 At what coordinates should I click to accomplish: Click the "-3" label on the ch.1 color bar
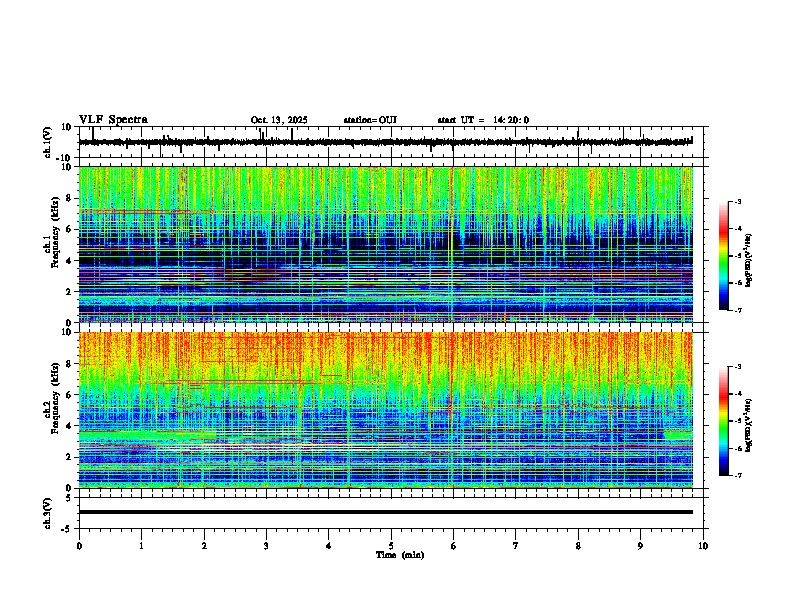pos(738,202)
